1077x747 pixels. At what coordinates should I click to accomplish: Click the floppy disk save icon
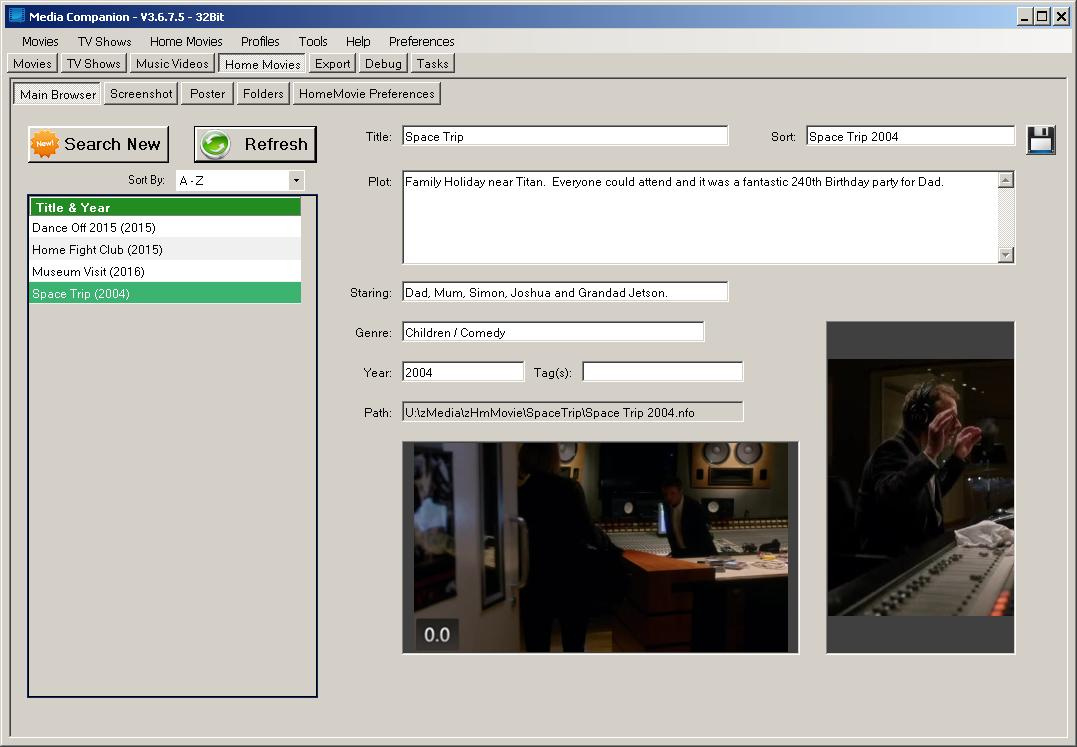tap(1040, 139)
